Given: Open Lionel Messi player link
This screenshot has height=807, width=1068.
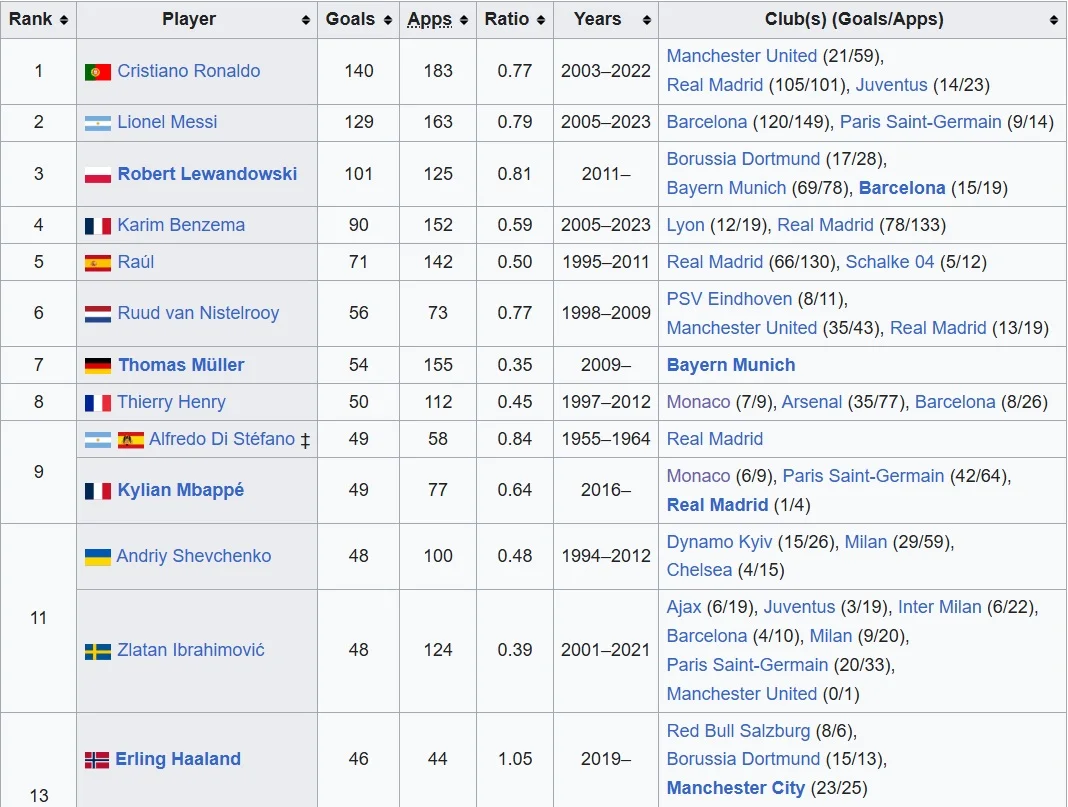Looking at the screenshot, I should coord(167,122).
